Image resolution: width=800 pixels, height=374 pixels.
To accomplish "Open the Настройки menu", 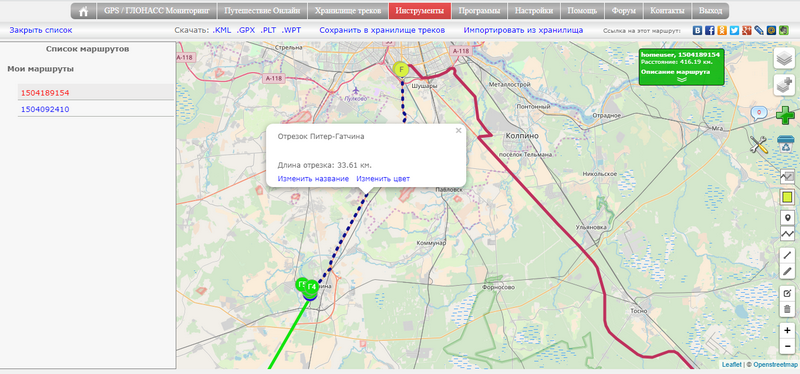I will (x=533, y=11).
